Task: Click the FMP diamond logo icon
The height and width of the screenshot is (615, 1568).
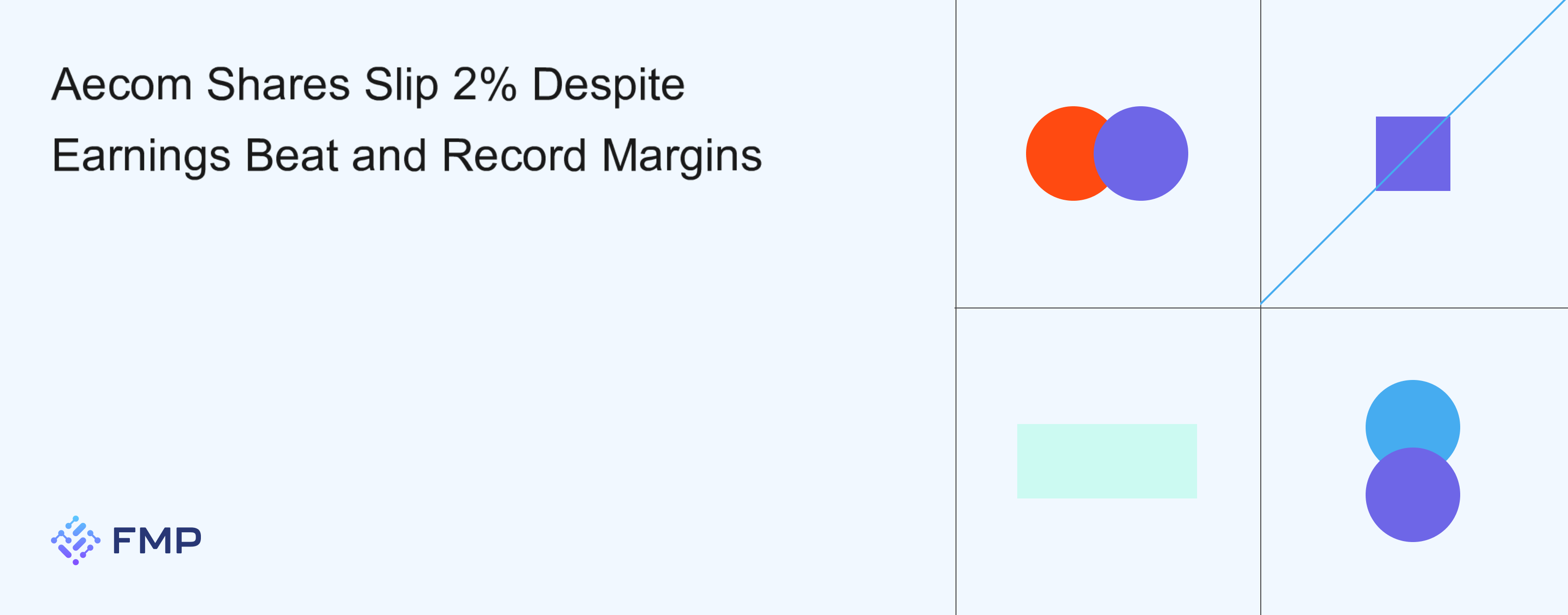Action: point(75,540)
